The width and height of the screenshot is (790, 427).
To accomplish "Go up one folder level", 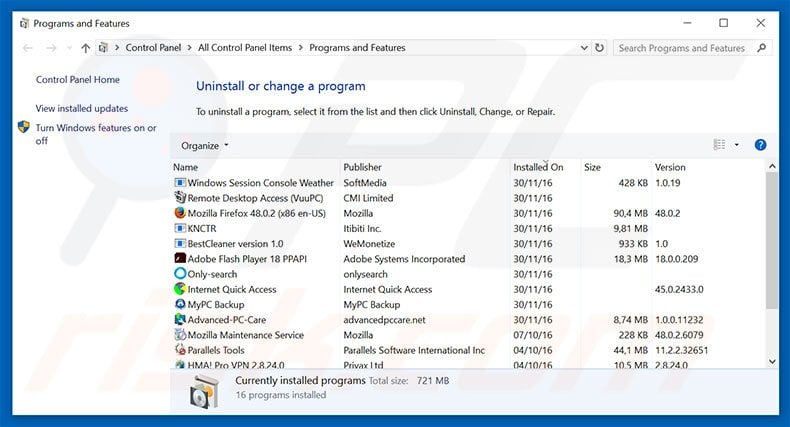I will 86,48.
